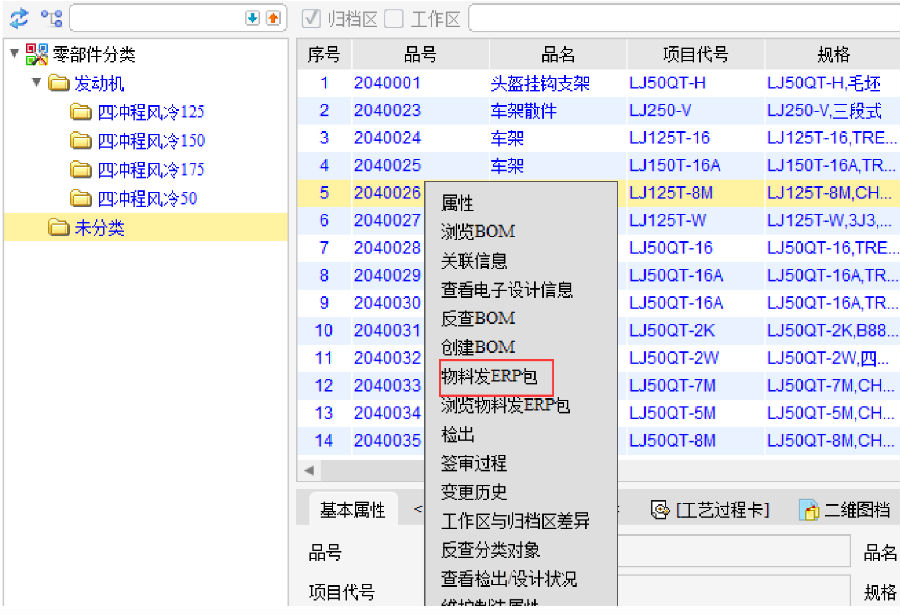The width and height of the screenshot is (900, 614).
Task: Click project code LJ50QT-5M
Action: 672,413
